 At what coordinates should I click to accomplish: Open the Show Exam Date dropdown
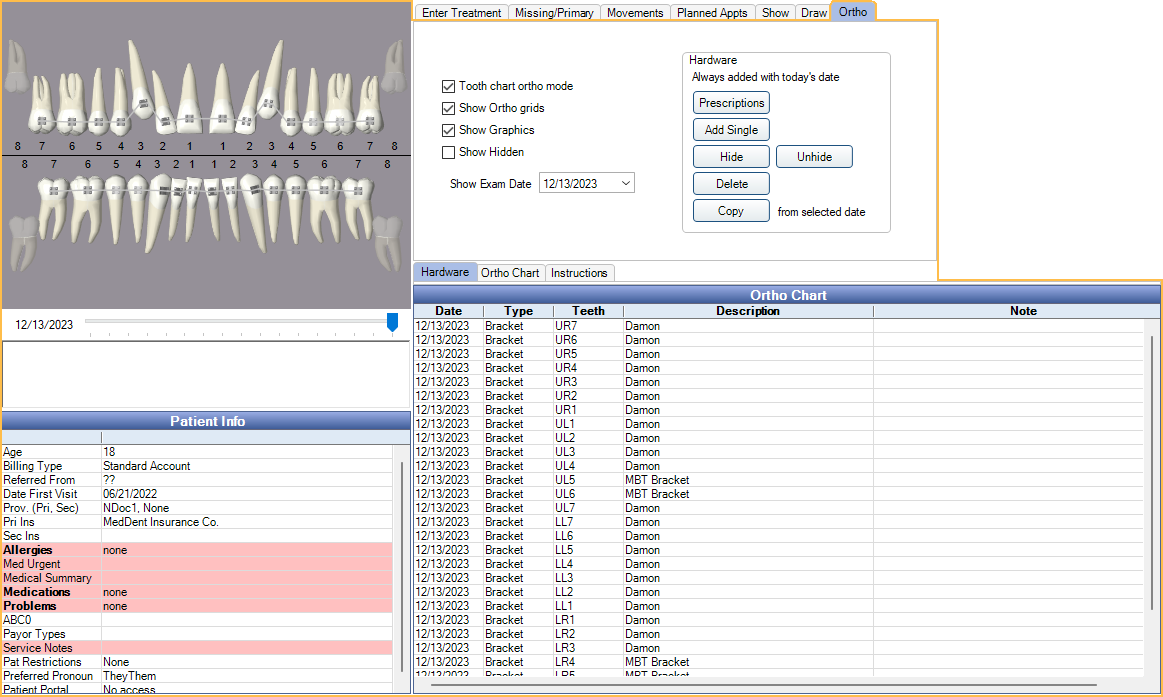tap(625, 183)
